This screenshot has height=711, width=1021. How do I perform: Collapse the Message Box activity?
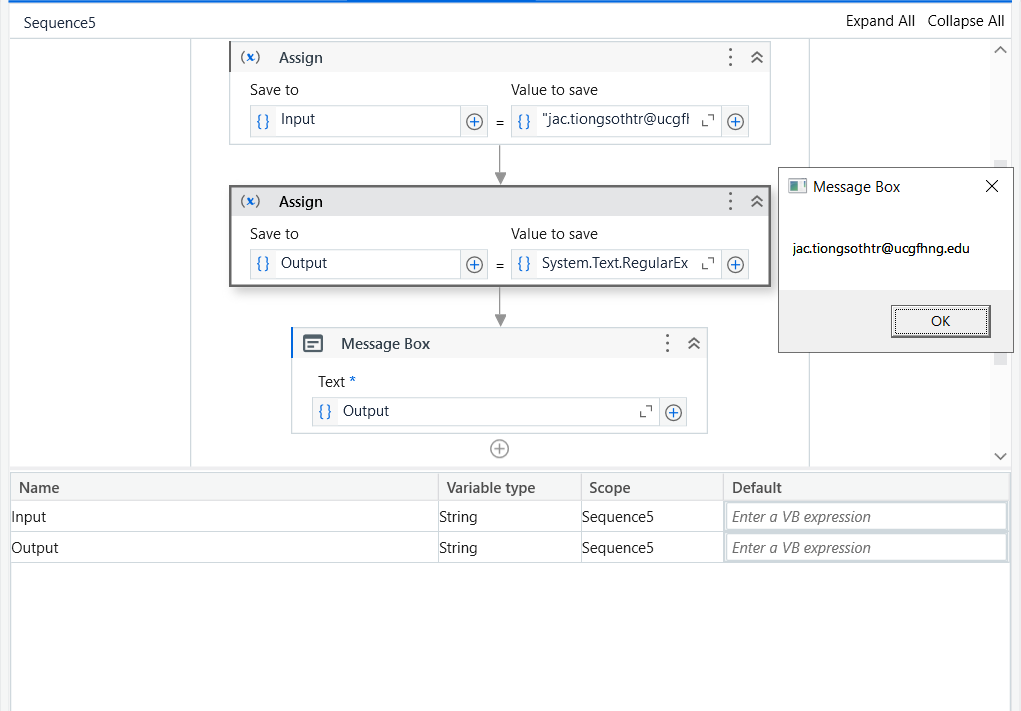(x=694, y=343)
